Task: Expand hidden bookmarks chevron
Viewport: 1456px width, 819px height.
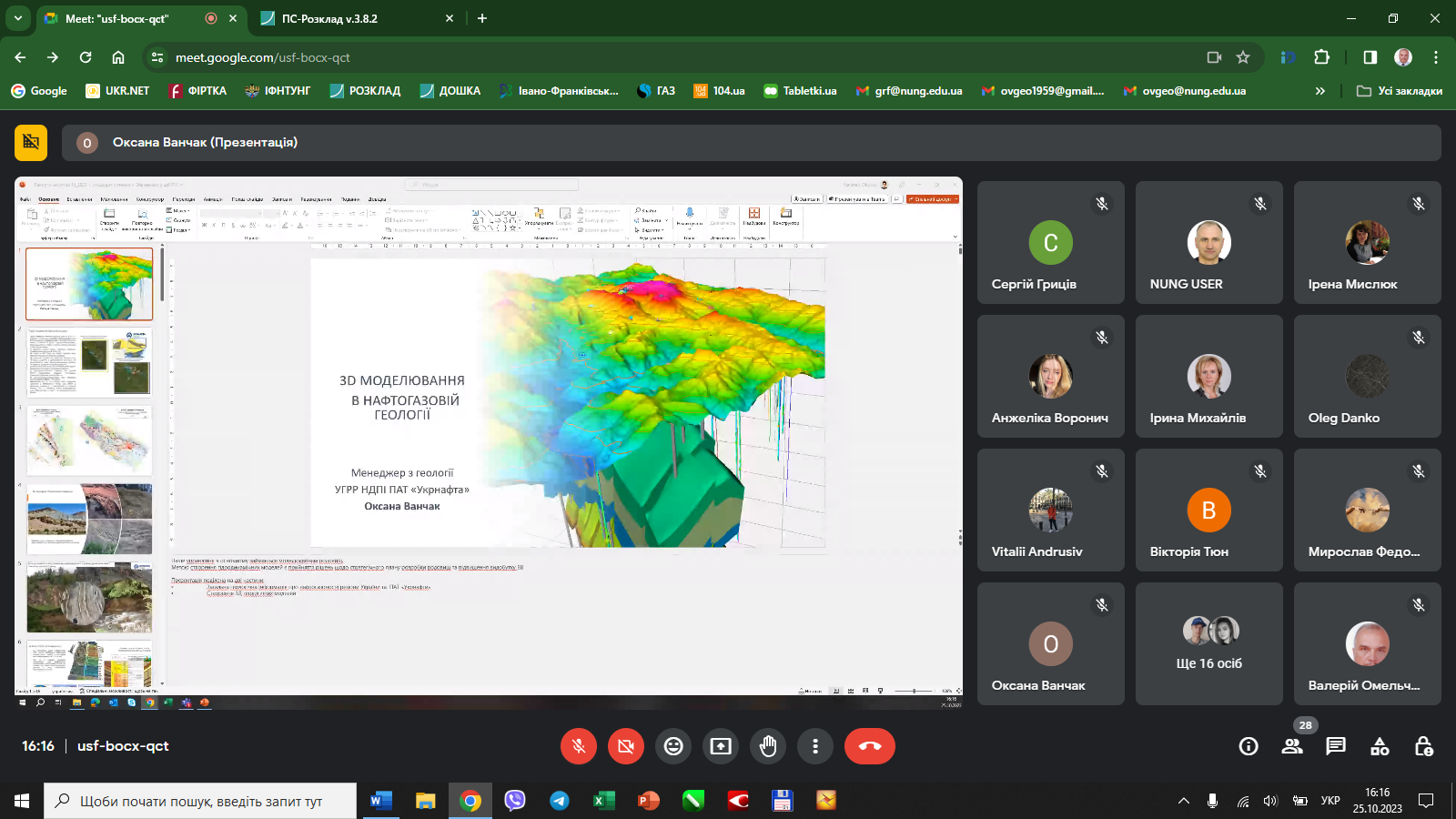Action: (x=1320, y=91)
